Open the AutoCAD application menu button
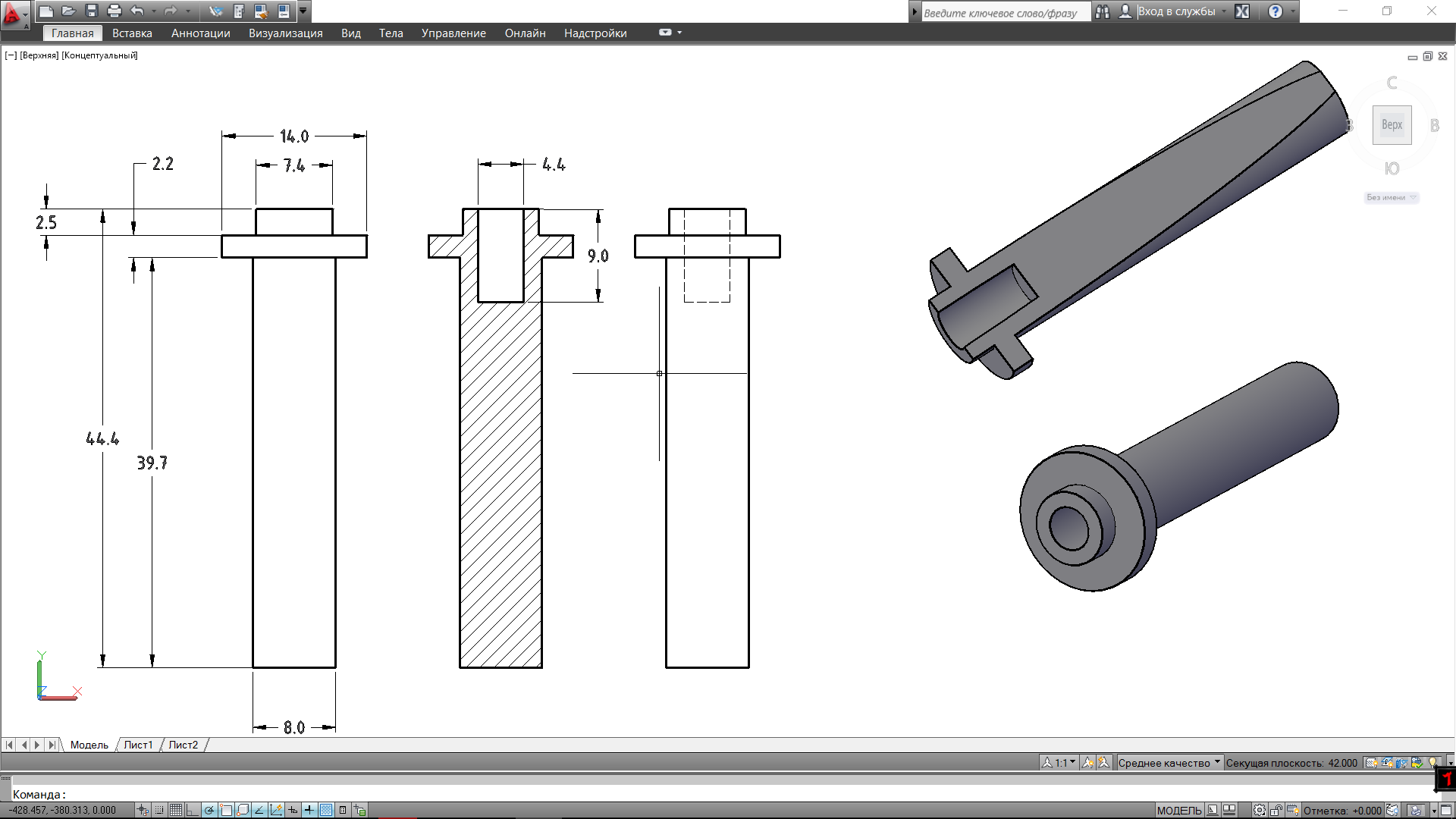1456x819 pixels. click(x=13, y=14)
